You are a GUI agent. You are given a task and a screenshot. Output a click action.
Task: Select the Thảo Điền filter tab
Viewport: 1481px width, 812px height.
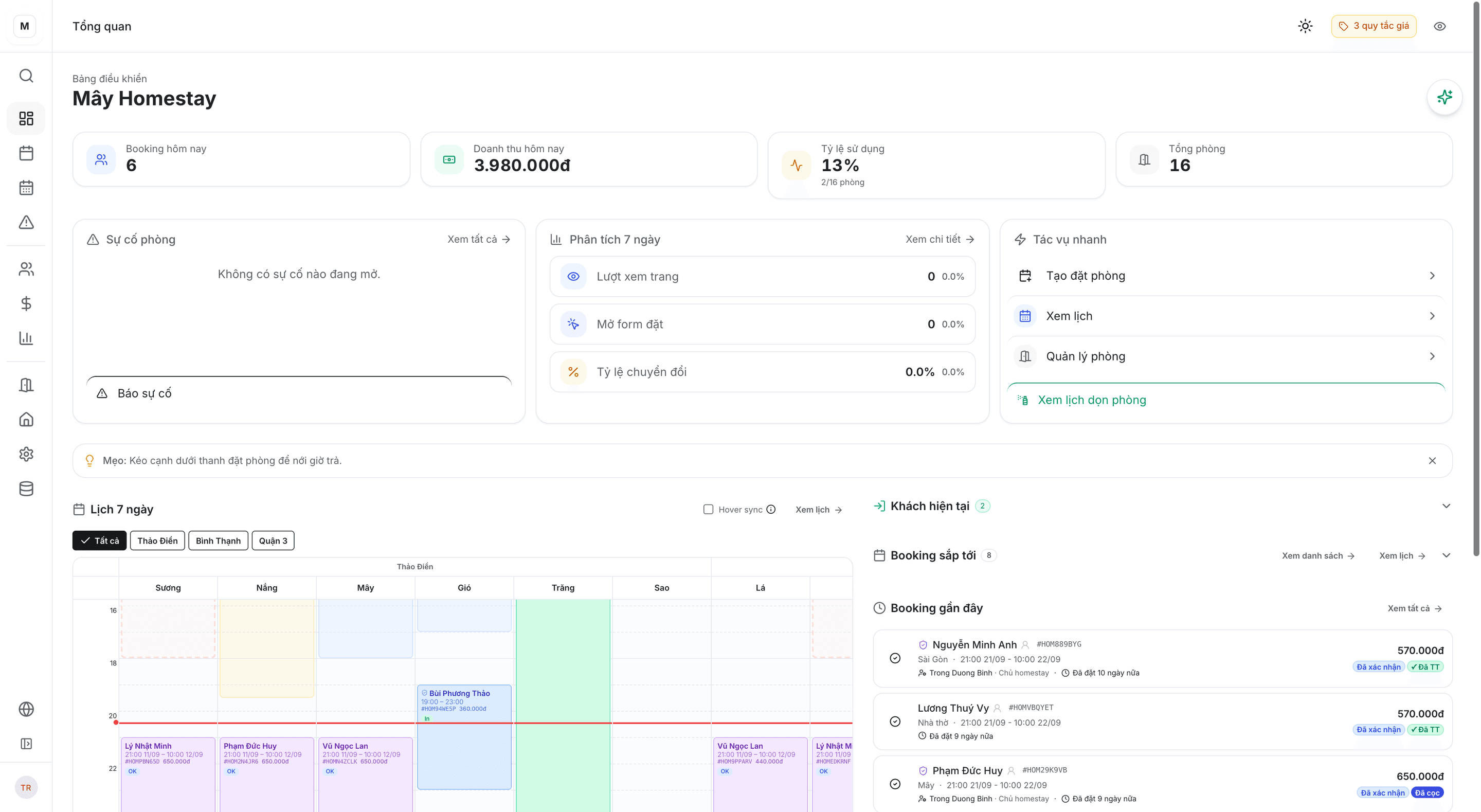click(x=157, y=540)
